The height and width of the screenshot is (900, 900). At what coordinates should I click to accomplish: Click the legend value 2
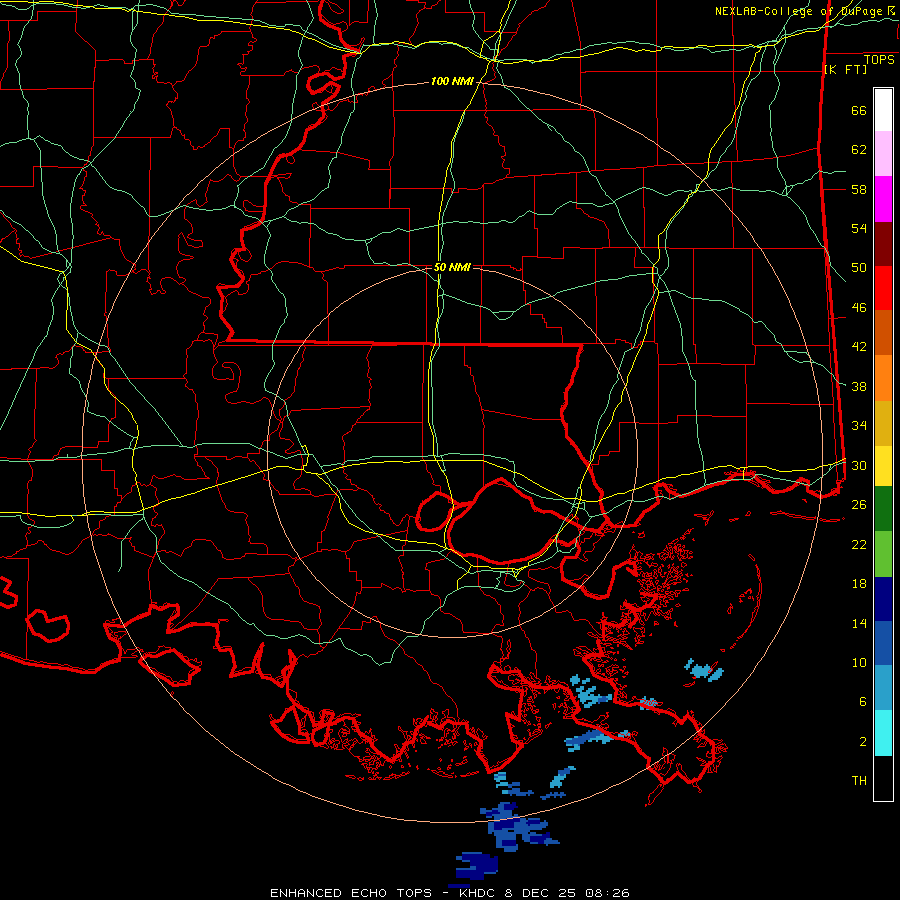[x=863, y=742]
